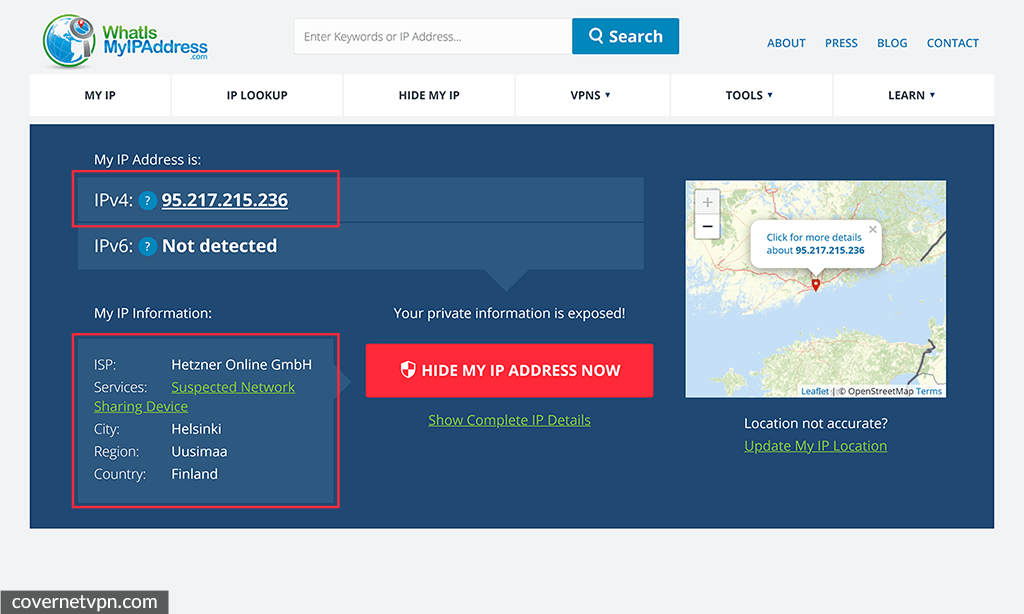Select the IP LOOKUP menu item
1024x614 pixels.
257,95
